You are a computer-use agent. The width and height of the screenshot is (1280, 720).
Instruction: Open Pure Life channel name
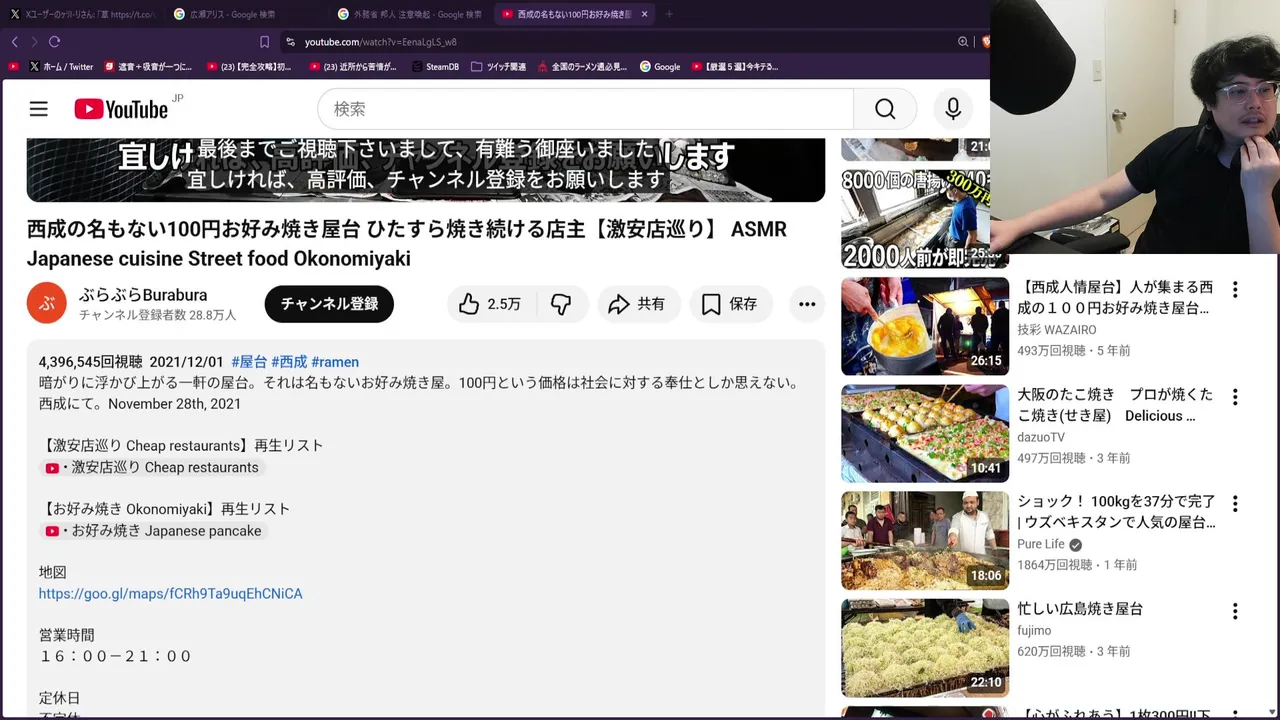tap(1041, 544)
